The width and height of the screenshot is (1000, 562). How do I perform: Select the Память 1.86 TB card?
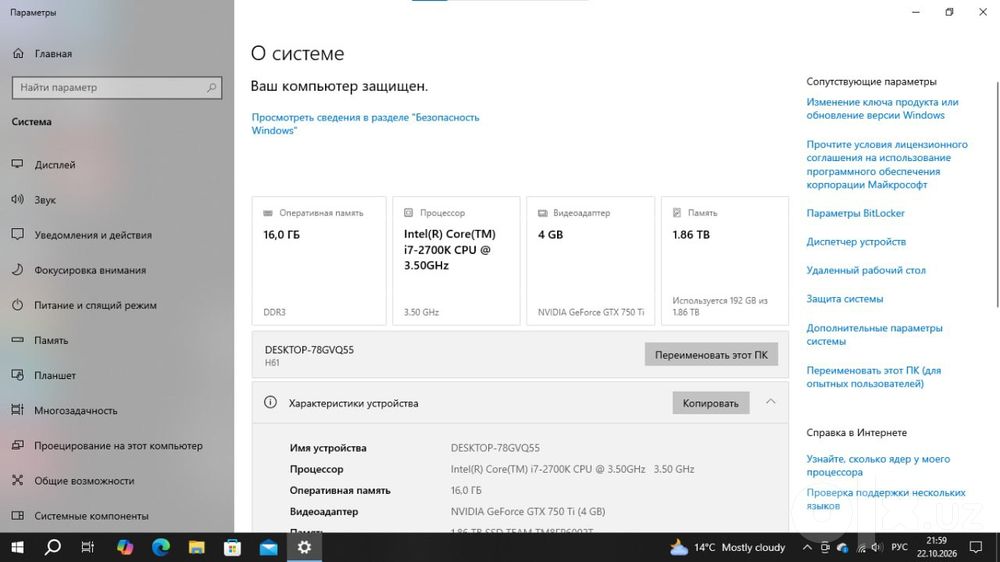coord(724,261)
